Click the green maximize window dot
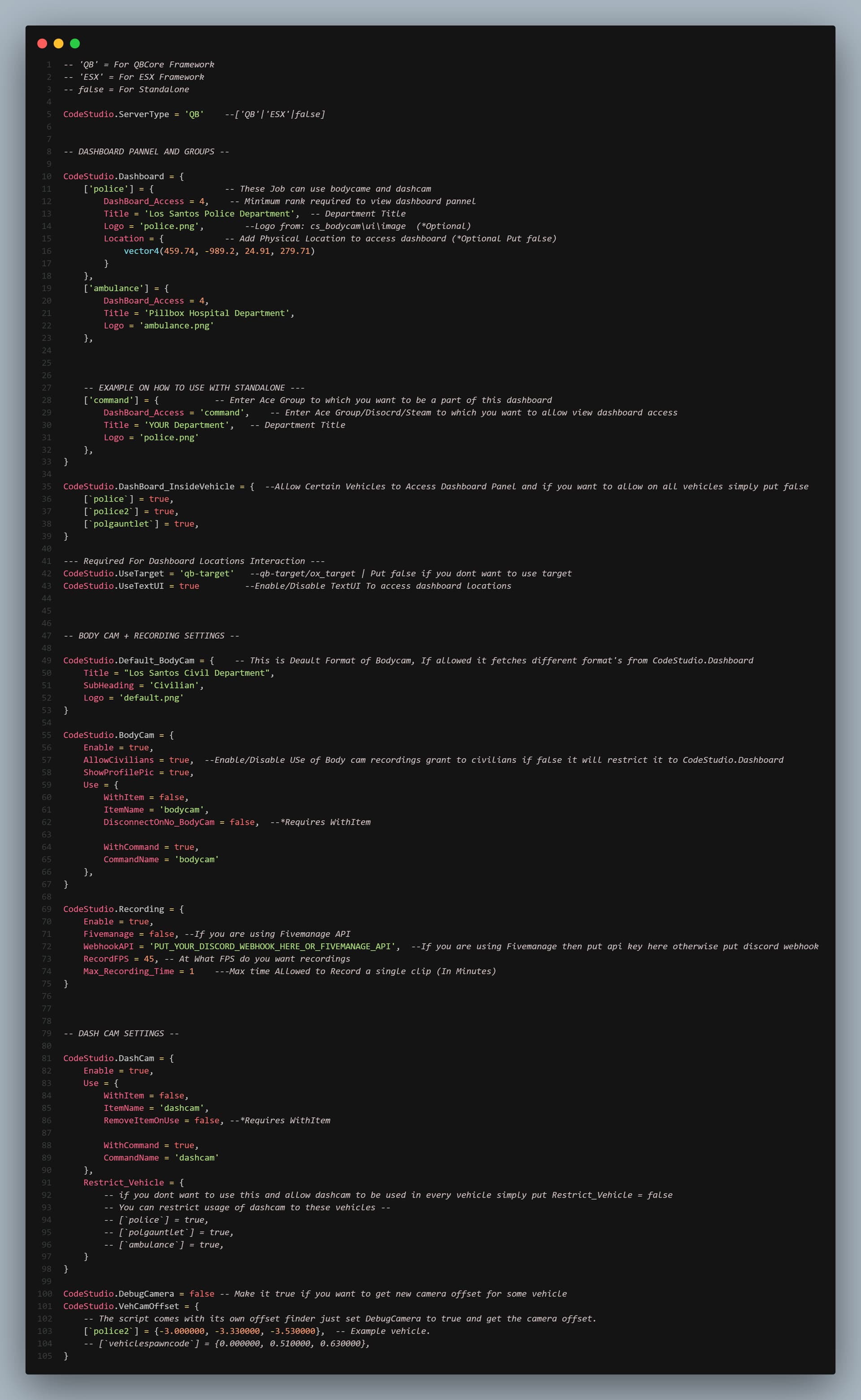Viewport: 861px width, 1400px height. (74, 43)
